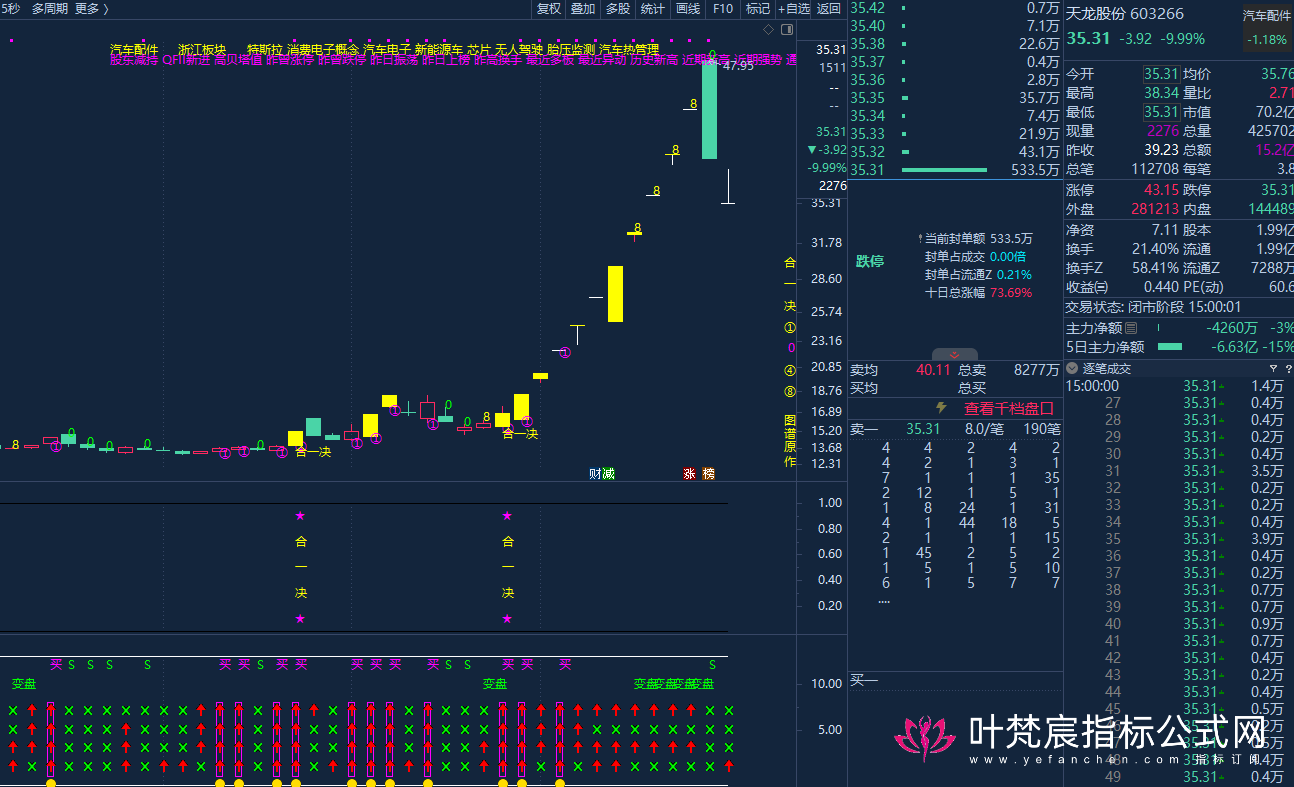Click the 财 marker on chart
The image size is (1294, 787).
[595, 473]
